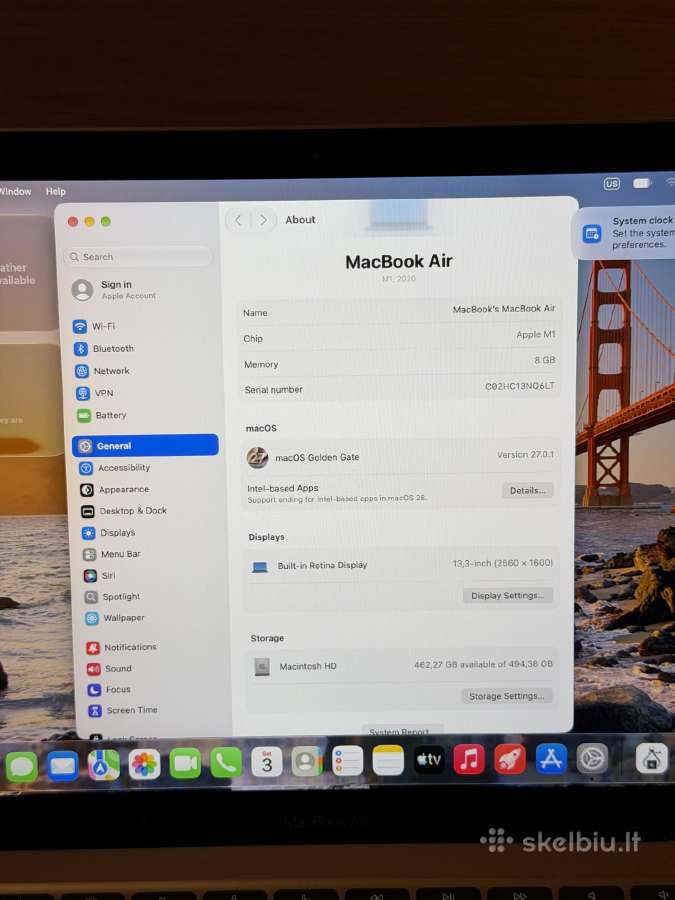This screenshot has height=900, width=675.
Task: Click Sign in Apple Account
Action: coord(115,290)
